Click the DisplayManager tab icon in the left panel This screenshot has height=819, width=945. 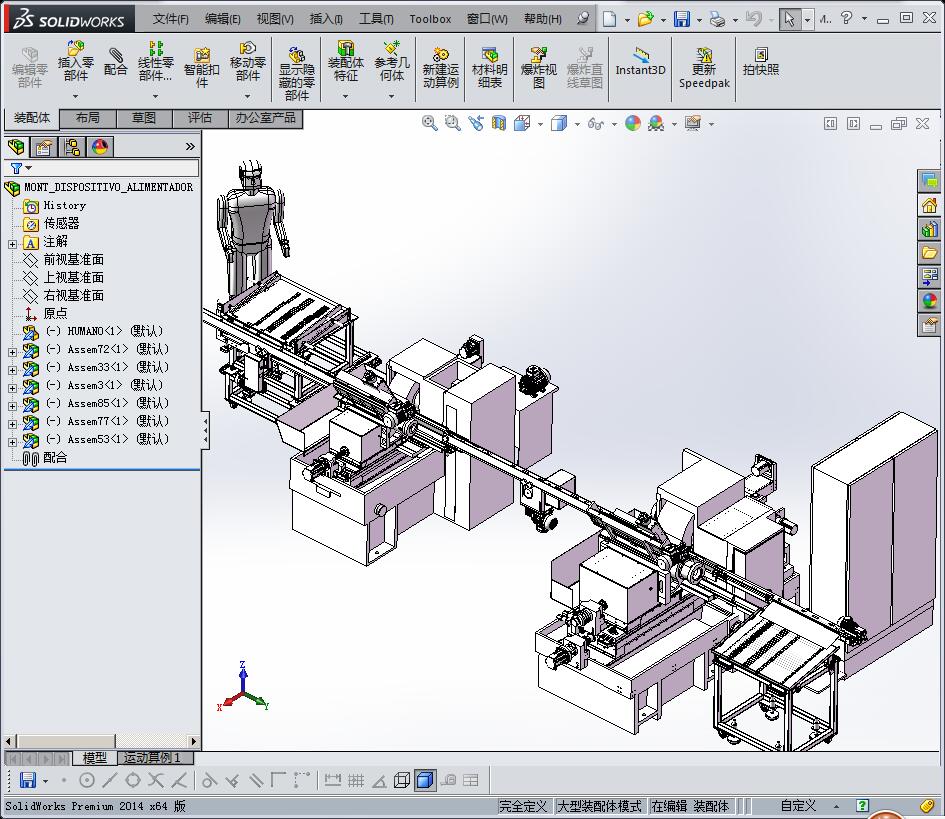pos(99,147)
